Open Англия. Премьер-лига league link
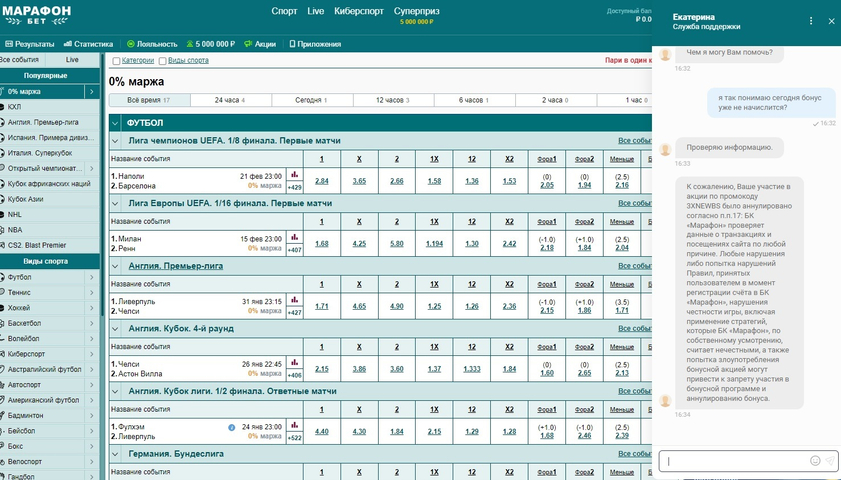This screenshot has height=480, width=841. 176,266
